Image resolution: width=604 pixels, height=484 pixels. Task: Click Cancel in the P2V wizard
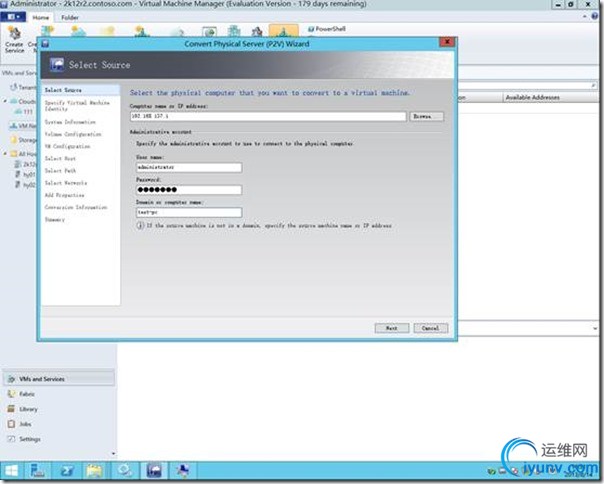431,328
